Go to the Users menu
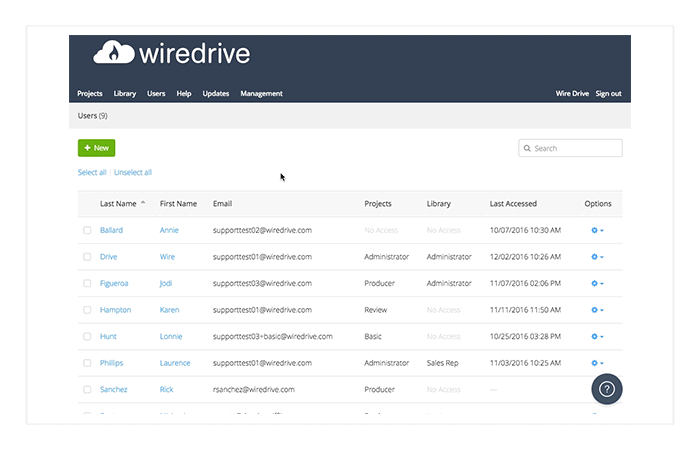 coord(156,94)
